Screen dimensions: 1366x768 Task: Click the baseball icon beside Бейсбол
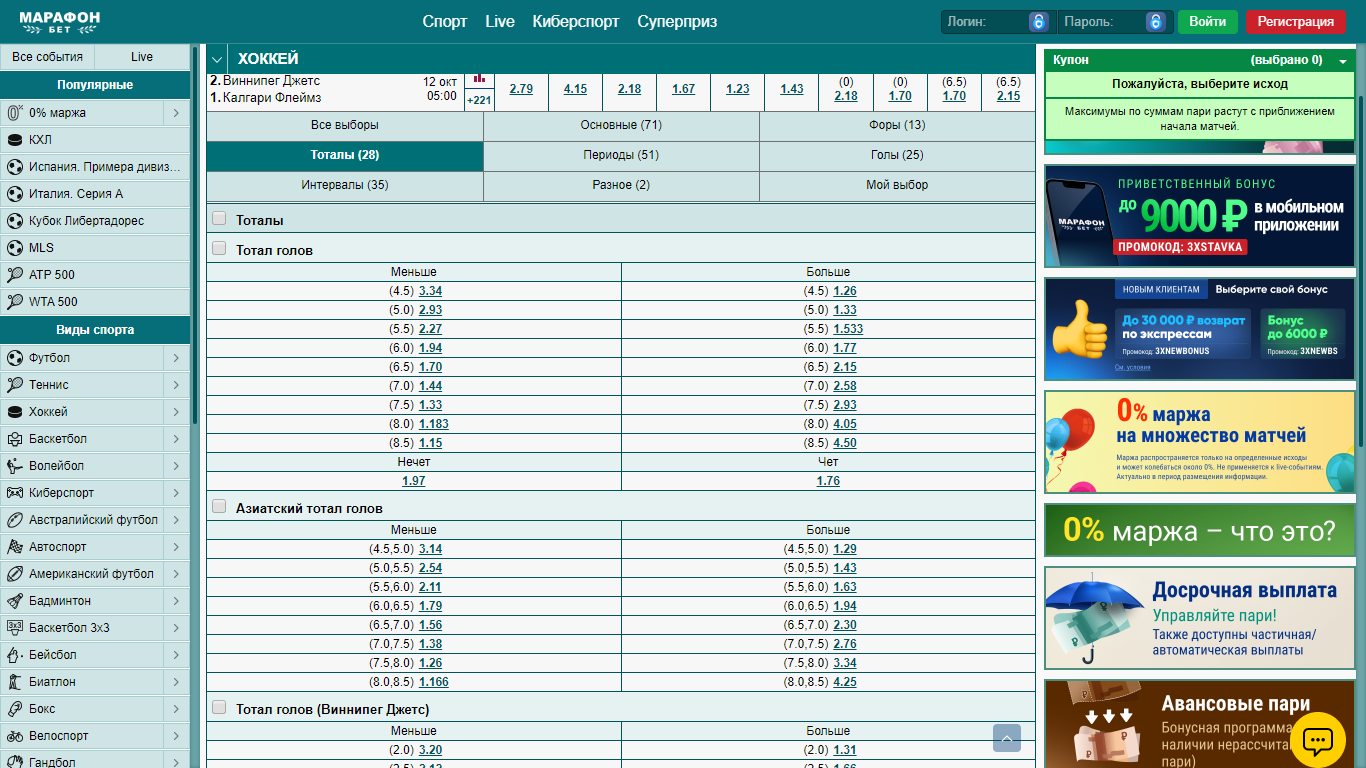click(x=15, y=655)
